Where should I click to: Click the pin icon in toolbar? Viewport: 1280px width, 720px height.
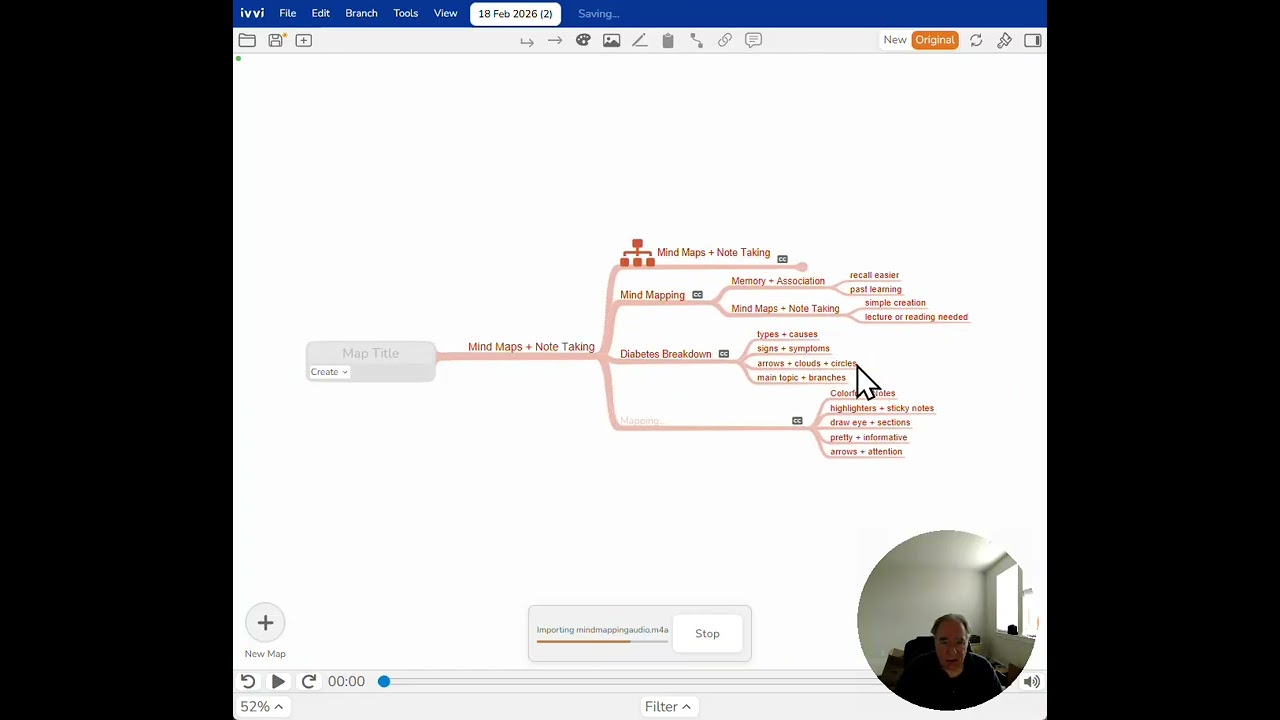click(x=1004, y=40)
